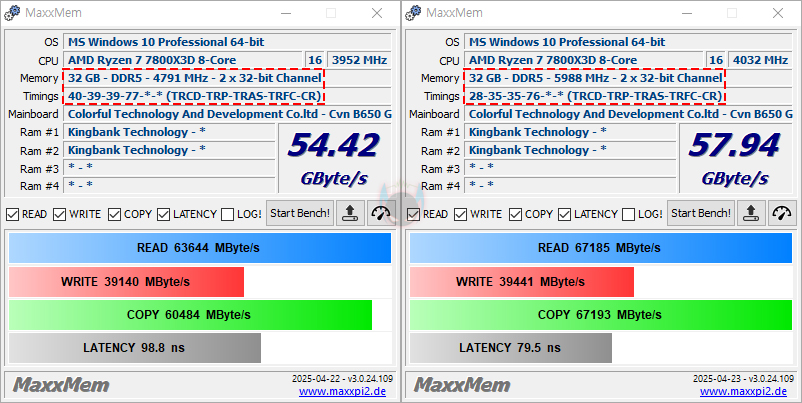The width and height of the screenshot is (802, 403).
Task: Click COPY 67193 MByte/s bar
Action: (601, 315)
